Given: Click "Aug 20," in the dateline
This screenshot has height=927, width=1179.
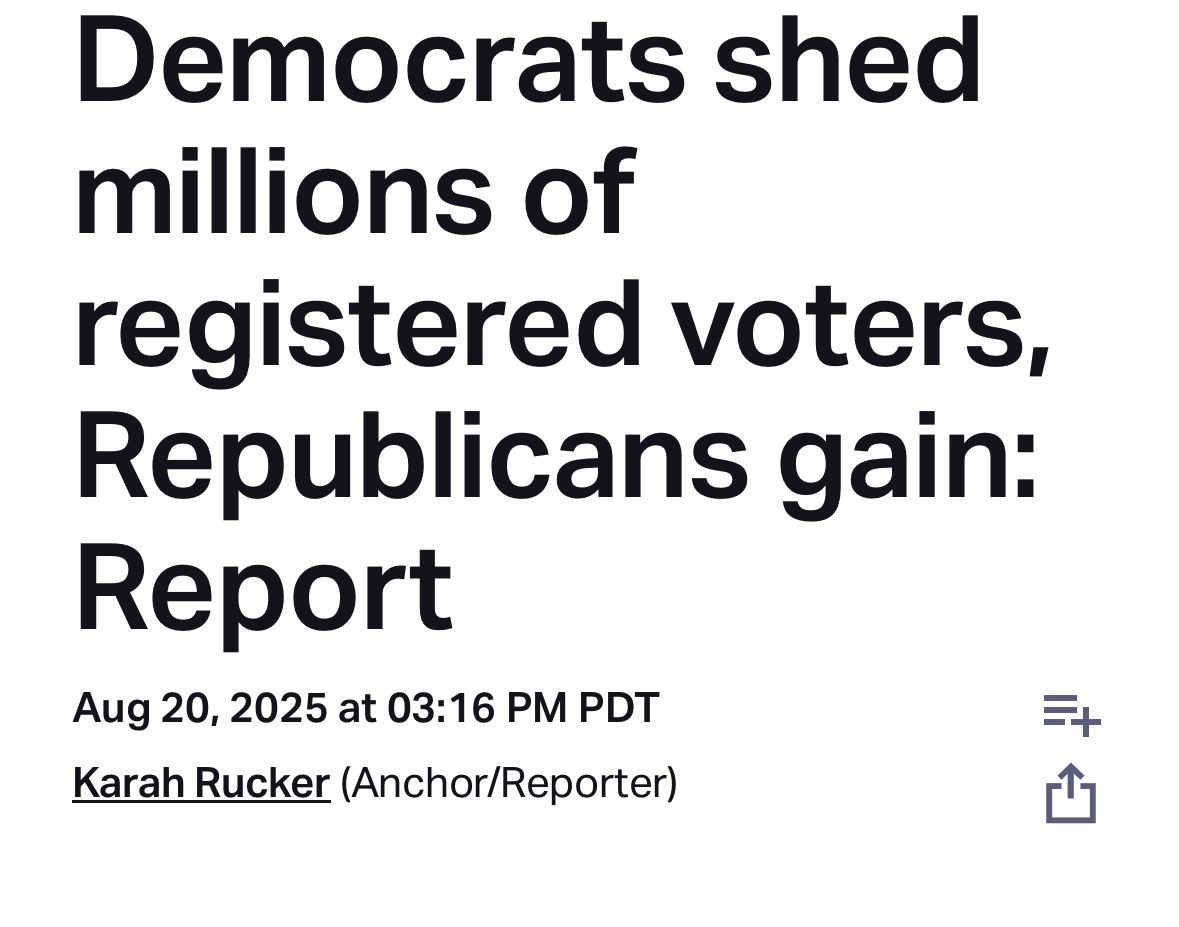Looking at the screenshot, I should 146,709.
